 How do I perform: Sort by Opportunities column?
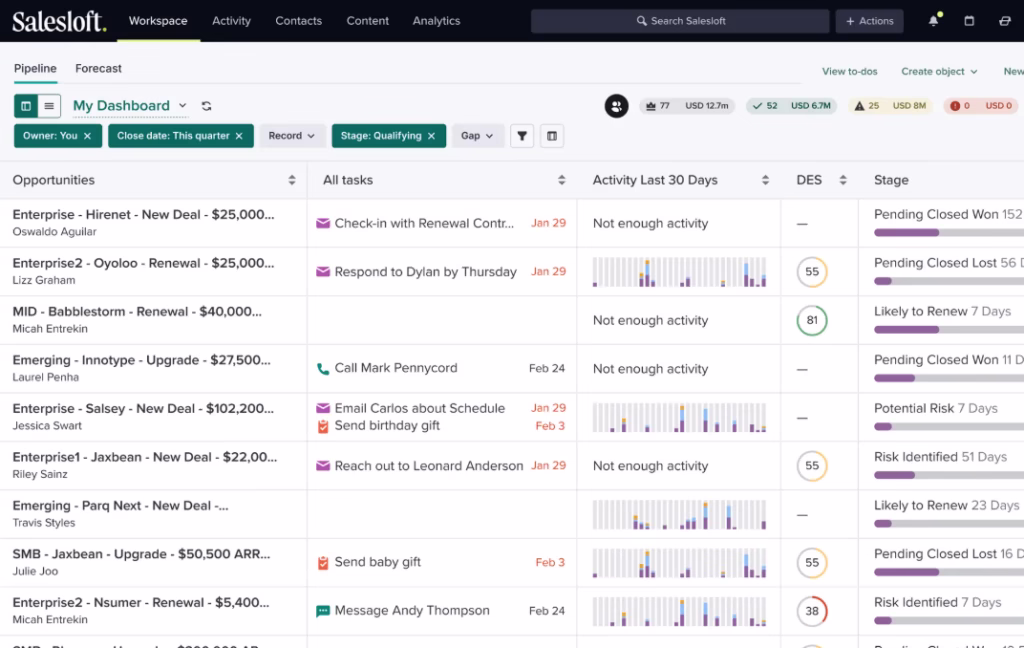291,180
